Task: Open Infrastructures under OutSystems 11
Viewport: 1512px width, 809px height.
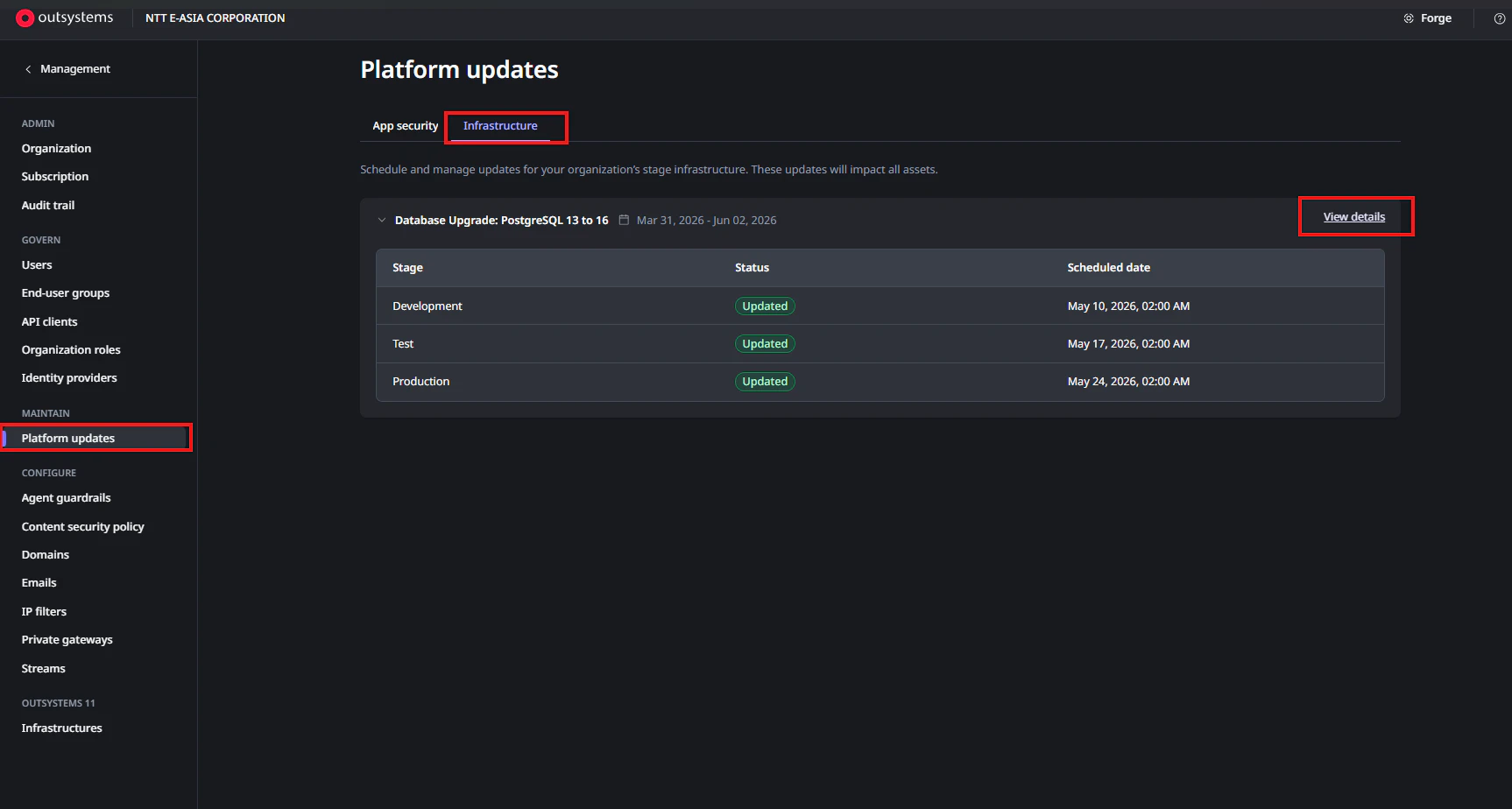Action: (62, 728)
